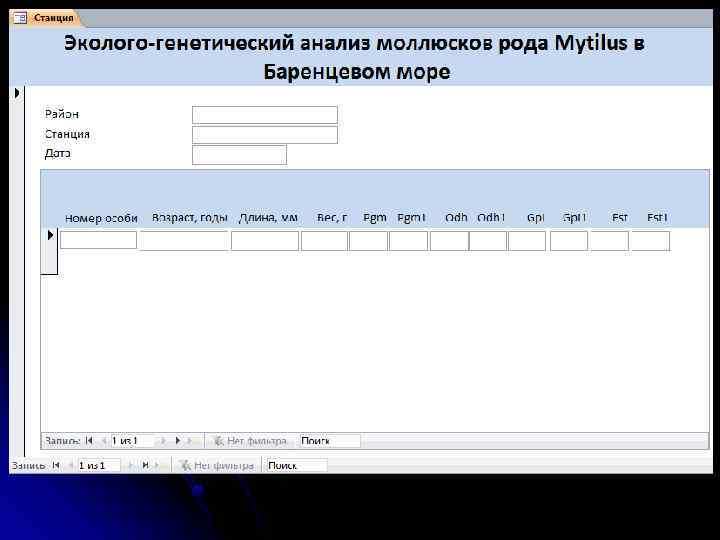Click the main form record number box 1 из 1
Viewport: 720px width, 540px height.
99,466
